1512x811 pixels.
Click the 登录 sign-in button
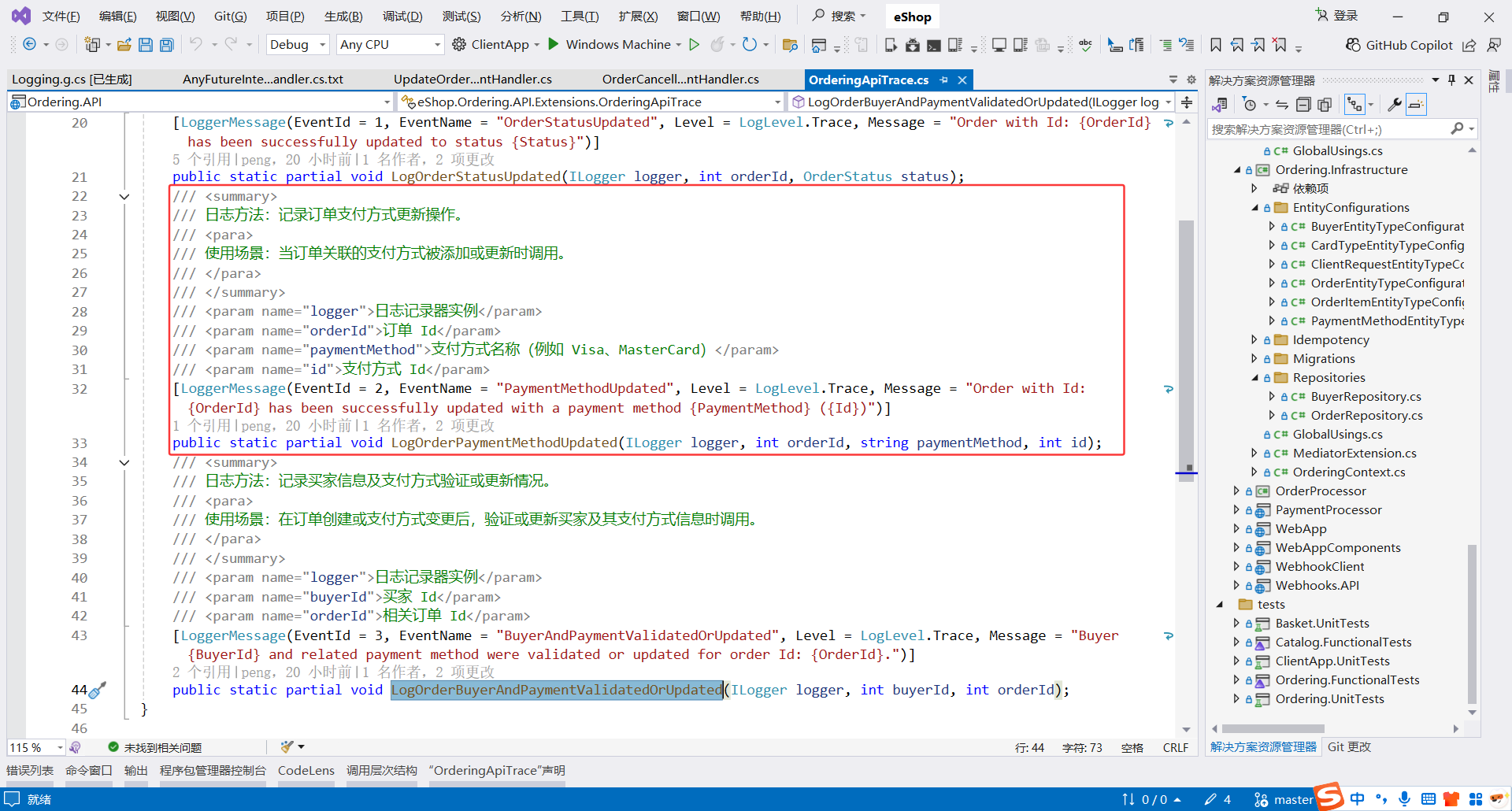[1336, 16]
